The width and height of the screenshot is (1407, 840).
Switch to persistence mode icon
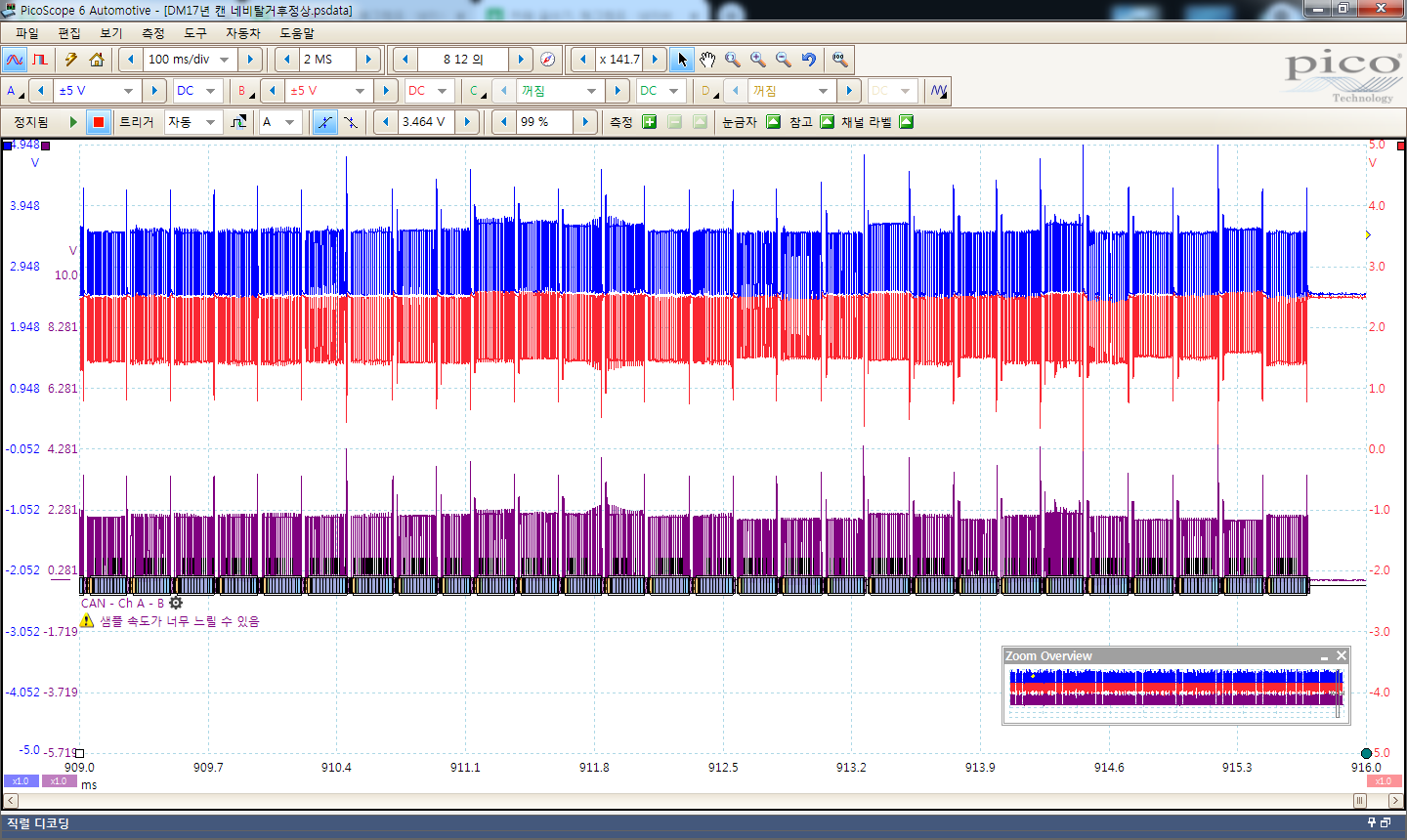tap(39, 60)
